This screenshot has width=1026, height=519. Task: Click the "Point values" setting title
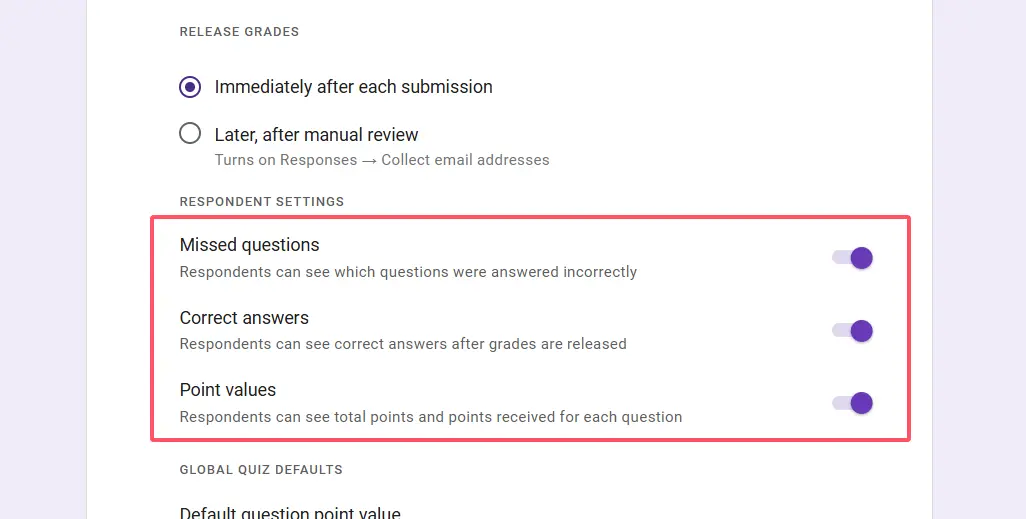[228, 390]
